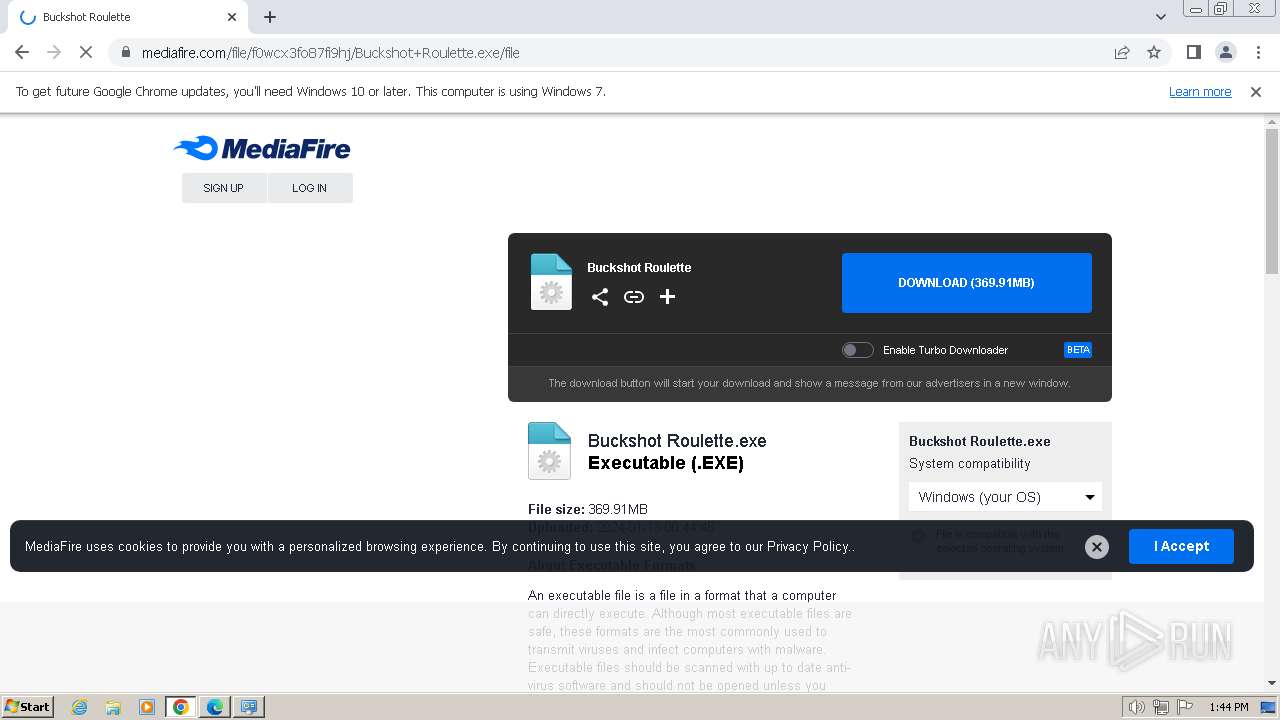Click the share page icon in address bar

pyautogui.click(x=1122, y=53)
